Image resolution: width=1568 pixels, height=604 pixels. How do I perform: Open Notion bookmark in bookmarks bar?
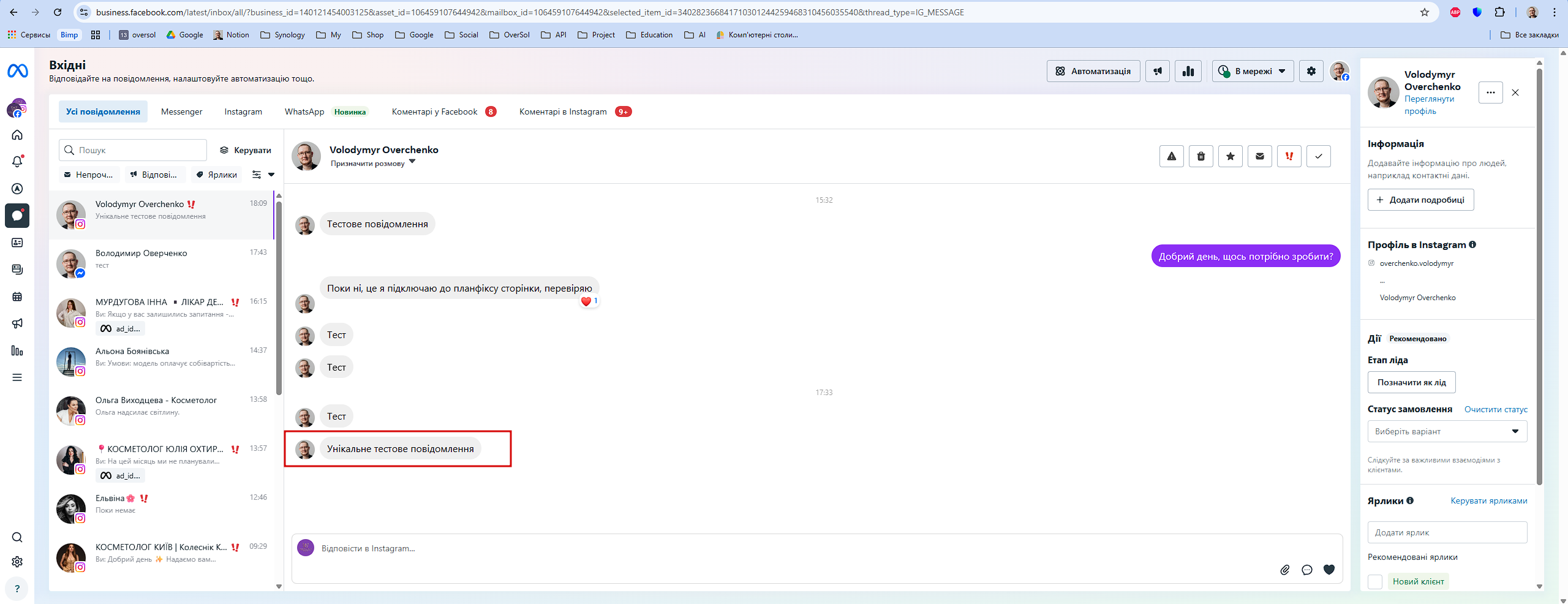click(231, 35)
